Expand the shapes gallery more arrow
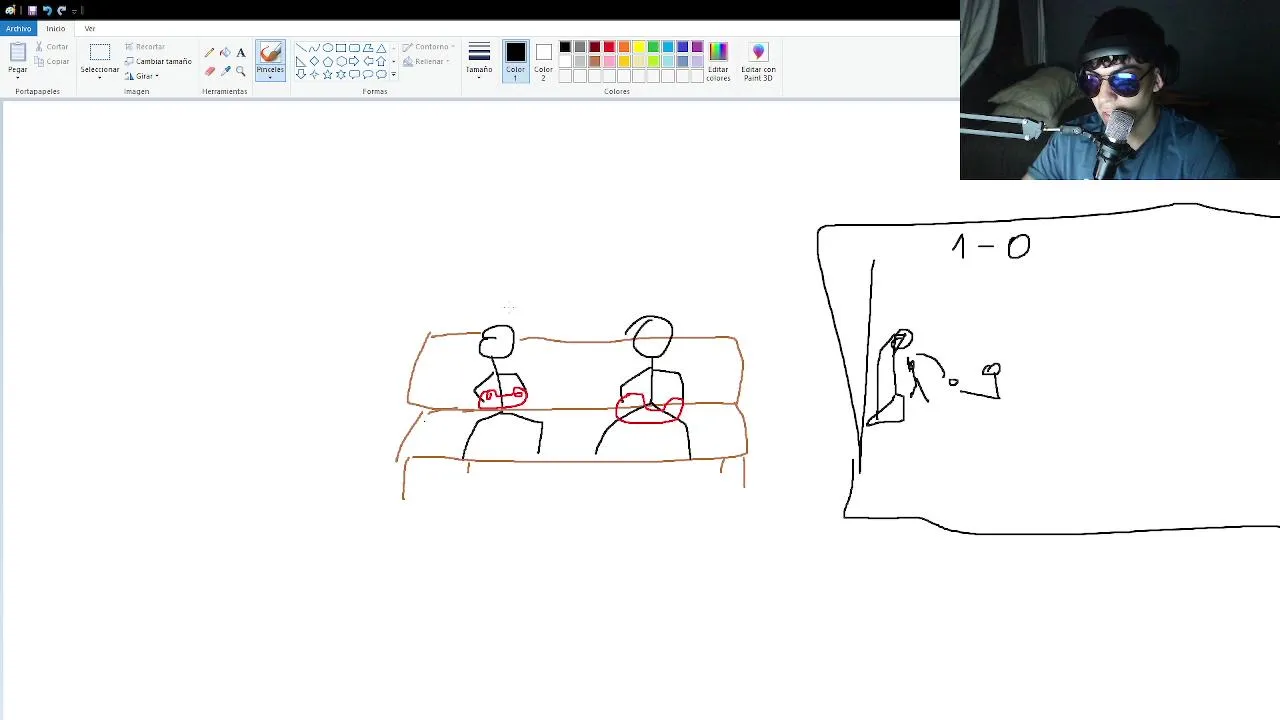The image size is (1280, 720). tap(394, 74)
